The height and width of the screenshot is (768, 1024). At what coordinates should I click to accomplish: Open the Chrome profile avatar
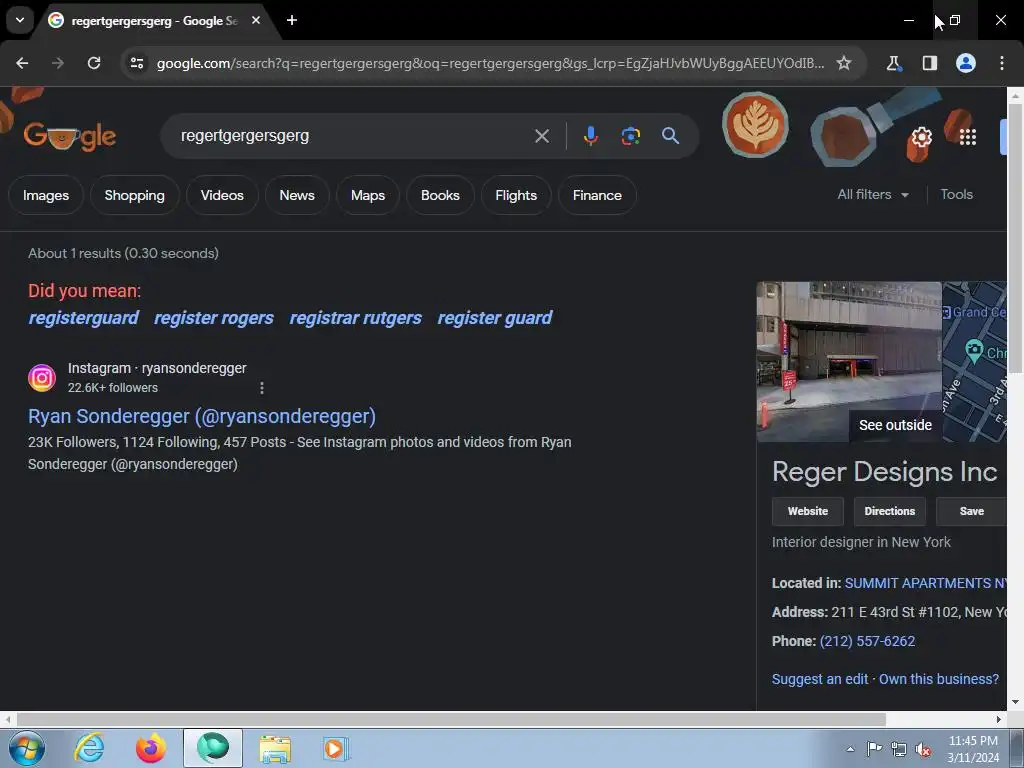966,63
